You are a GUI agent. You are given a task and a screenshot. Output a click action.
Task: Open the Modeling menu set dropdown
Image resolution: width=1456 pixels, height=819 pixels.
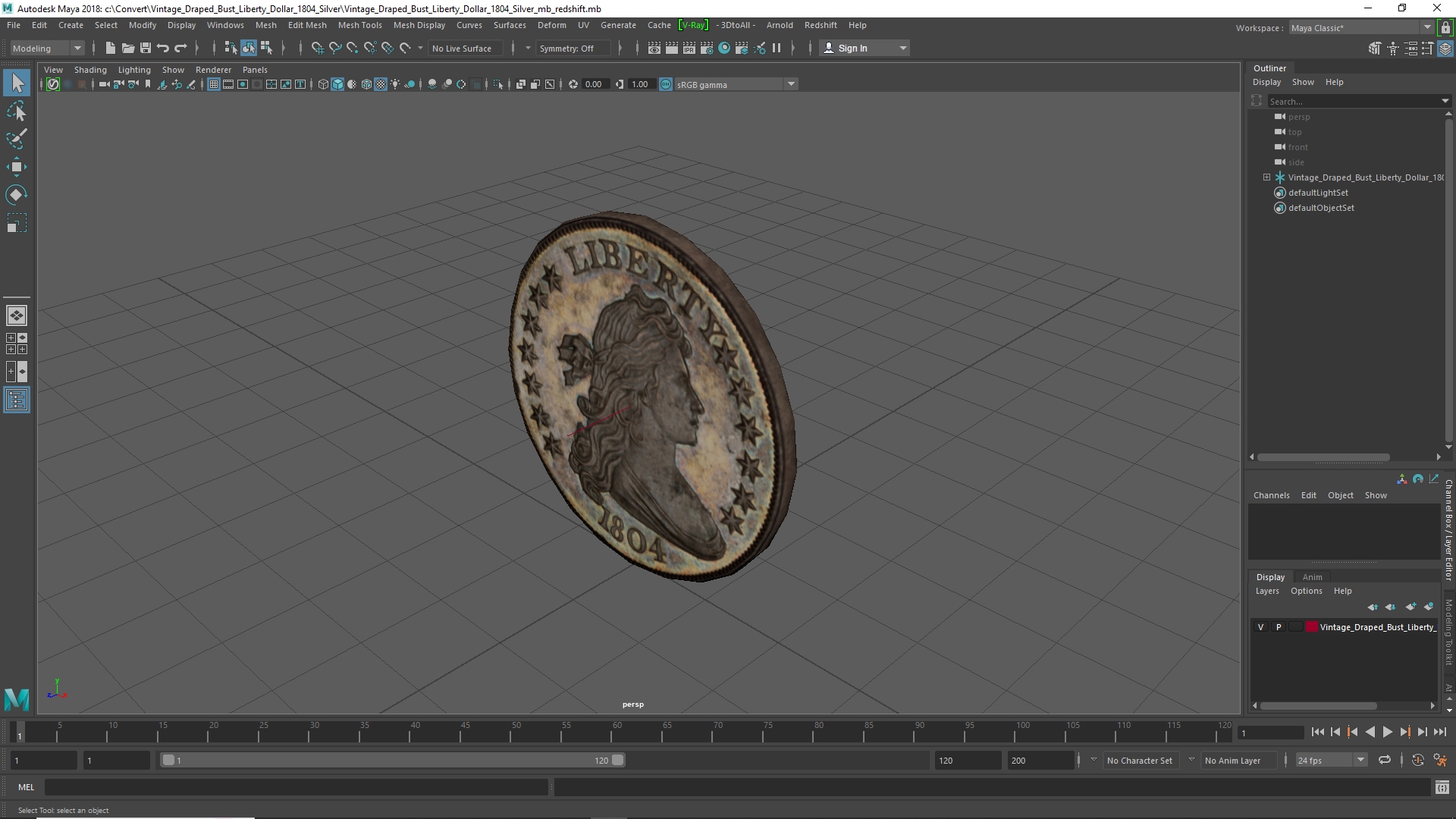pyautogui.click(x=47, y=49)
